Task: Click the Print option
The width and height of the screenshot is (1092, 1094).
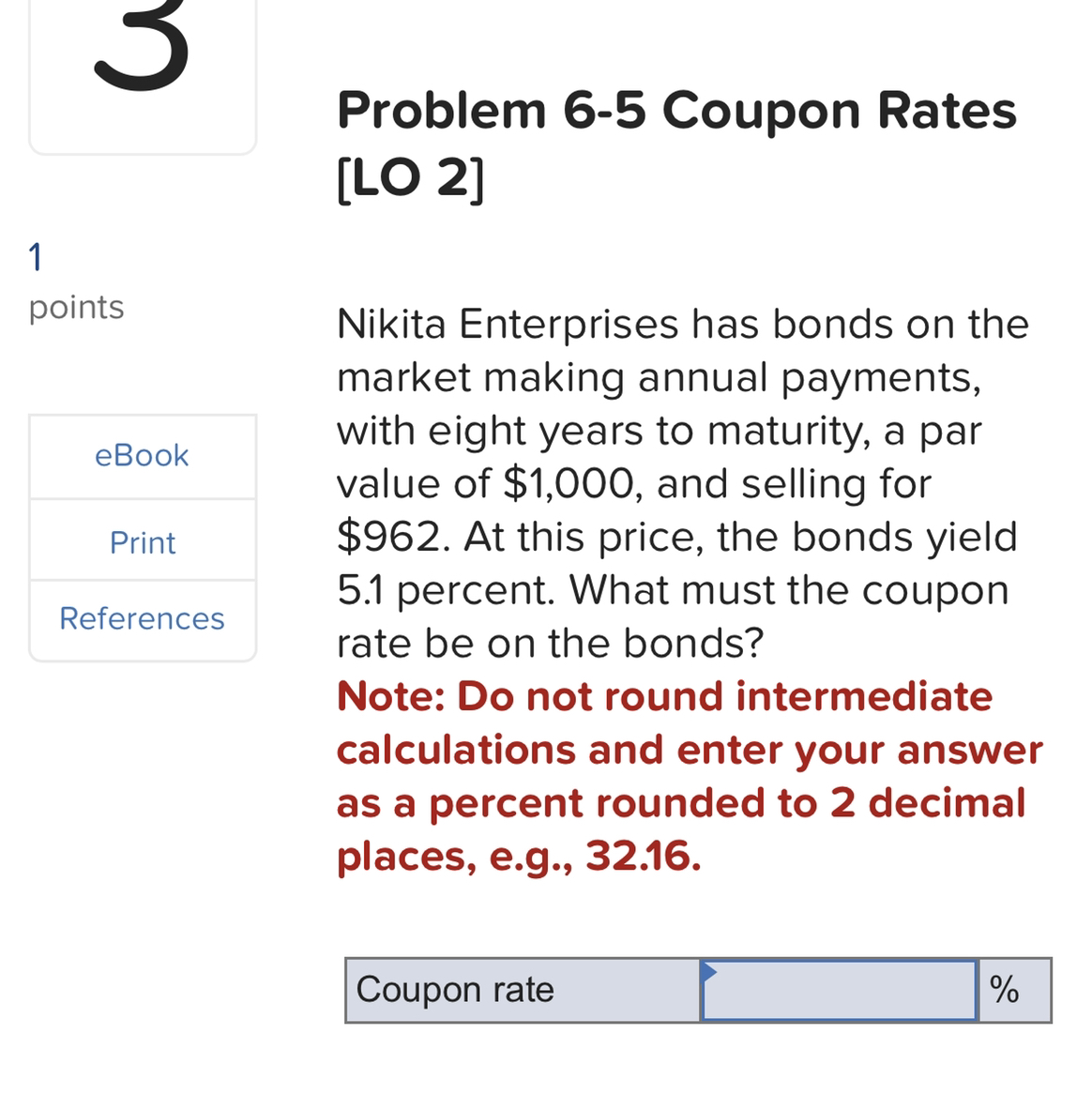Action: pyautogui.click(x=141, y=542)
